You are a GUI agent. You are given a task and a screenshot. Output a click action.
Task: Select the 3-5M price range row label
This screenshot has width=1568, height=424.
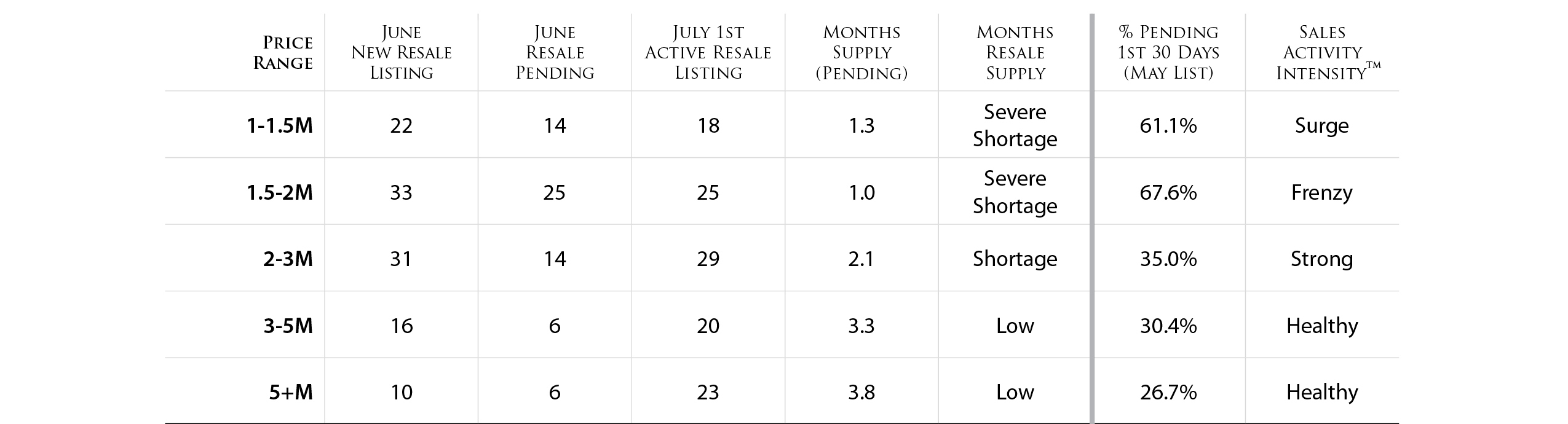pyautogui.click(x=288, y=326)
